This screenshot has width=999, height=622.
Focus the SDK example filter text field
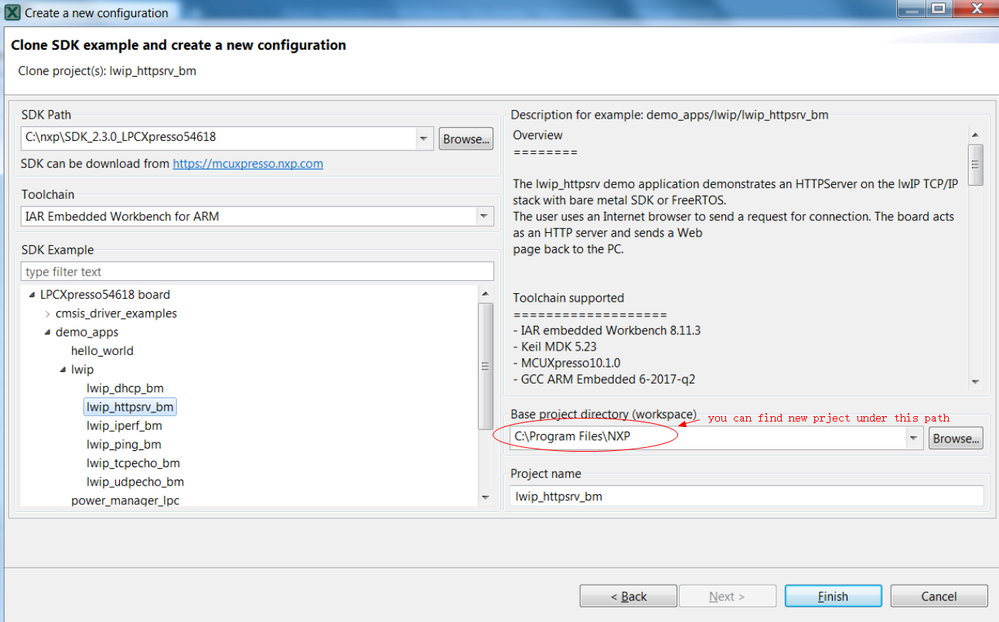(257, 272)
